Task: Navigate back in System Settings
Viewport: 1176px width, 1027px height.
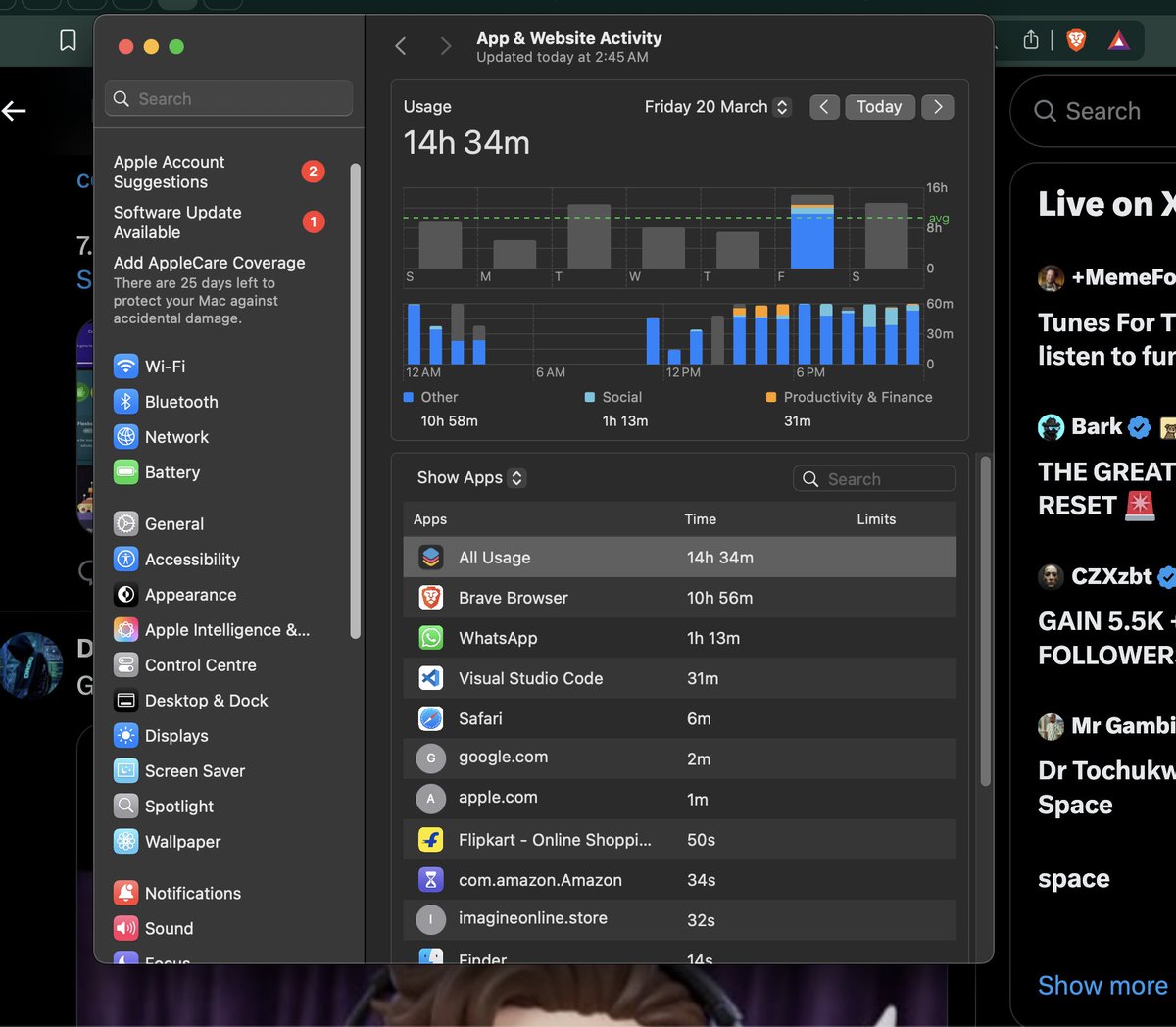Action: coord(401,46)
